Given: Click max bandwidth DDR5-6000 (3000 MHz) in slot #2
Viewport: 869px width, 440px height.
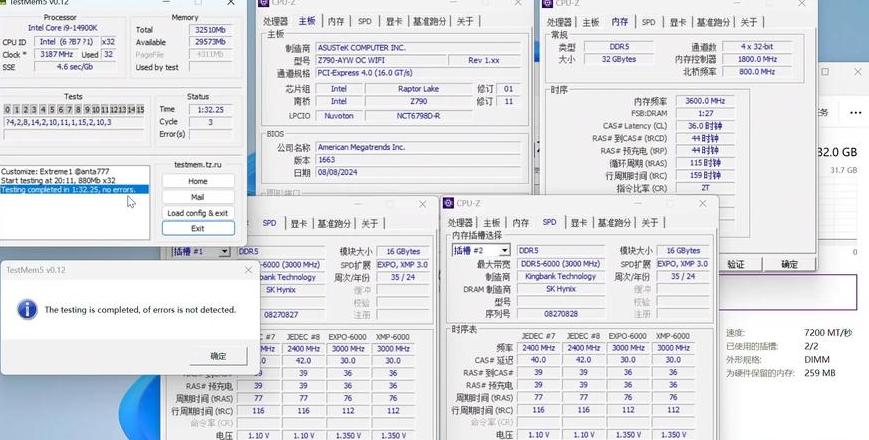Looking at the screenshot, I should pos(561,264).
